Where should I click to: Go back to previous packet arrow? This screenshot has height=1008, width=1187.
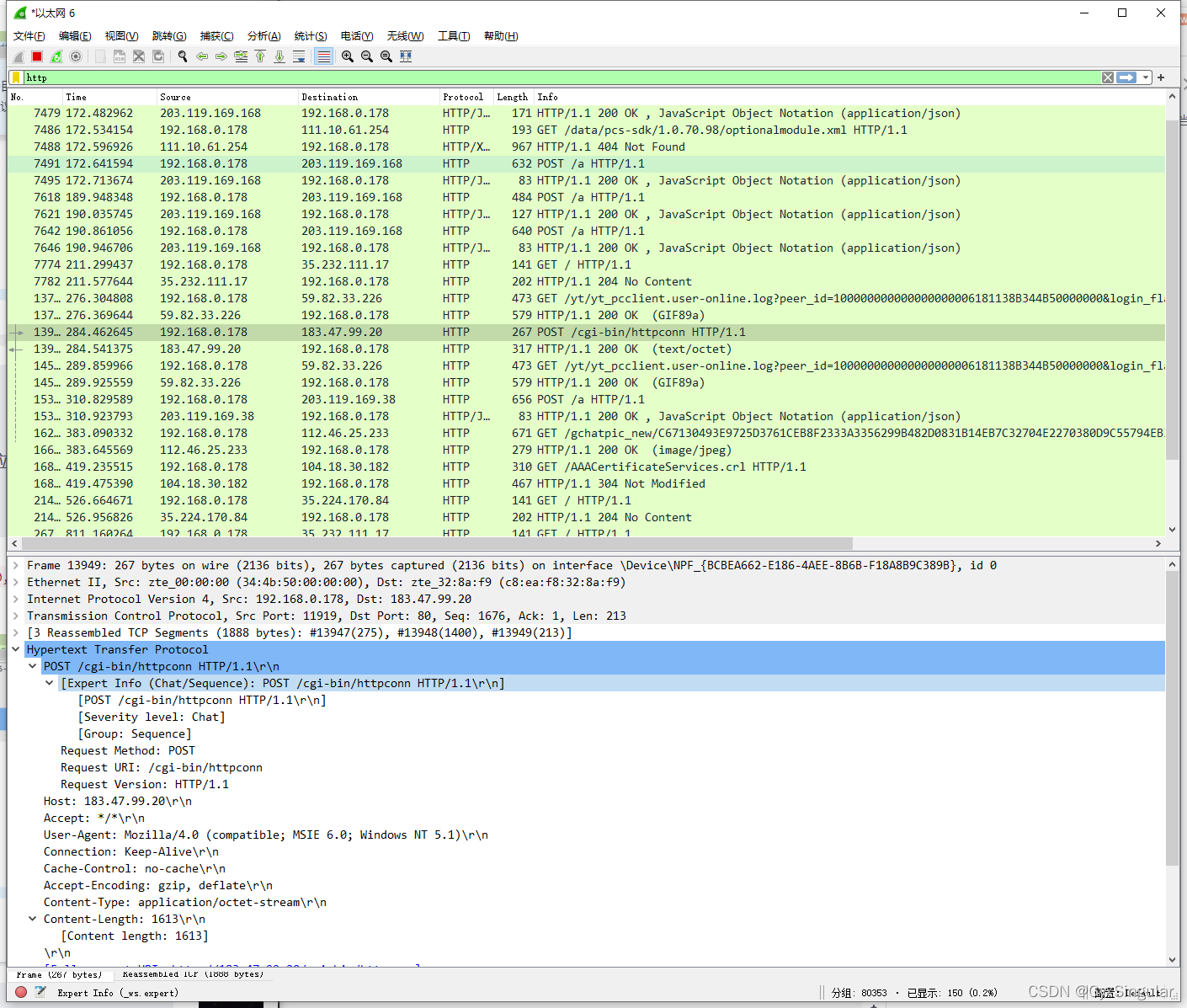pyautogui.click(x=202, y=56)
